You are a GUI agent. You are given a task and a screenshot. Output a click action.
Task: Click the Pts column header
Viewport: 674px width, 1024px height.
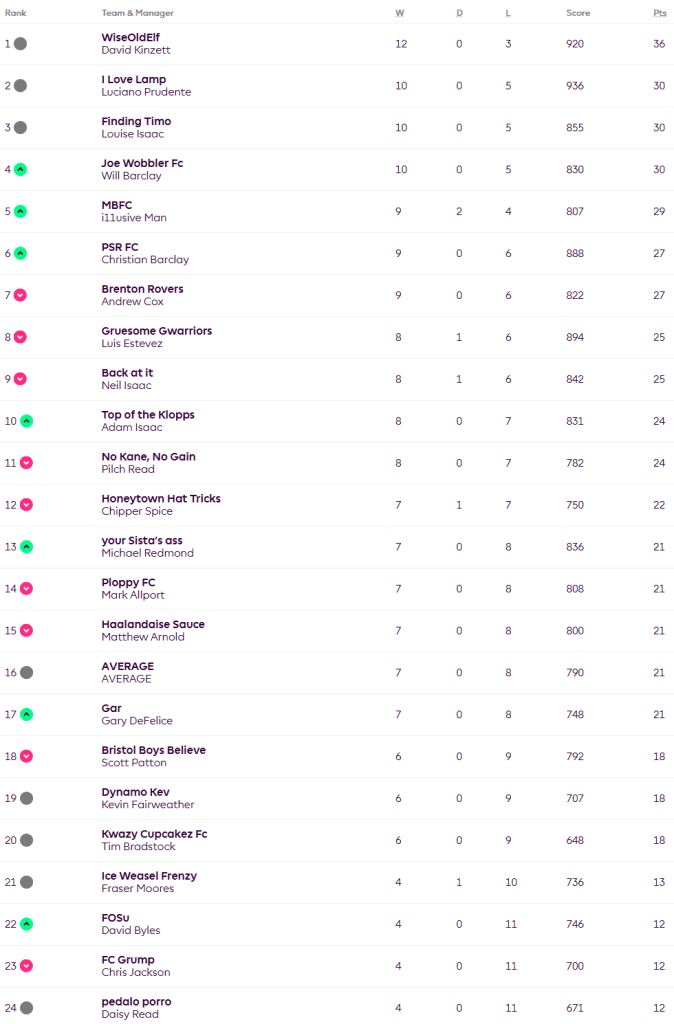tap(659, 13)
